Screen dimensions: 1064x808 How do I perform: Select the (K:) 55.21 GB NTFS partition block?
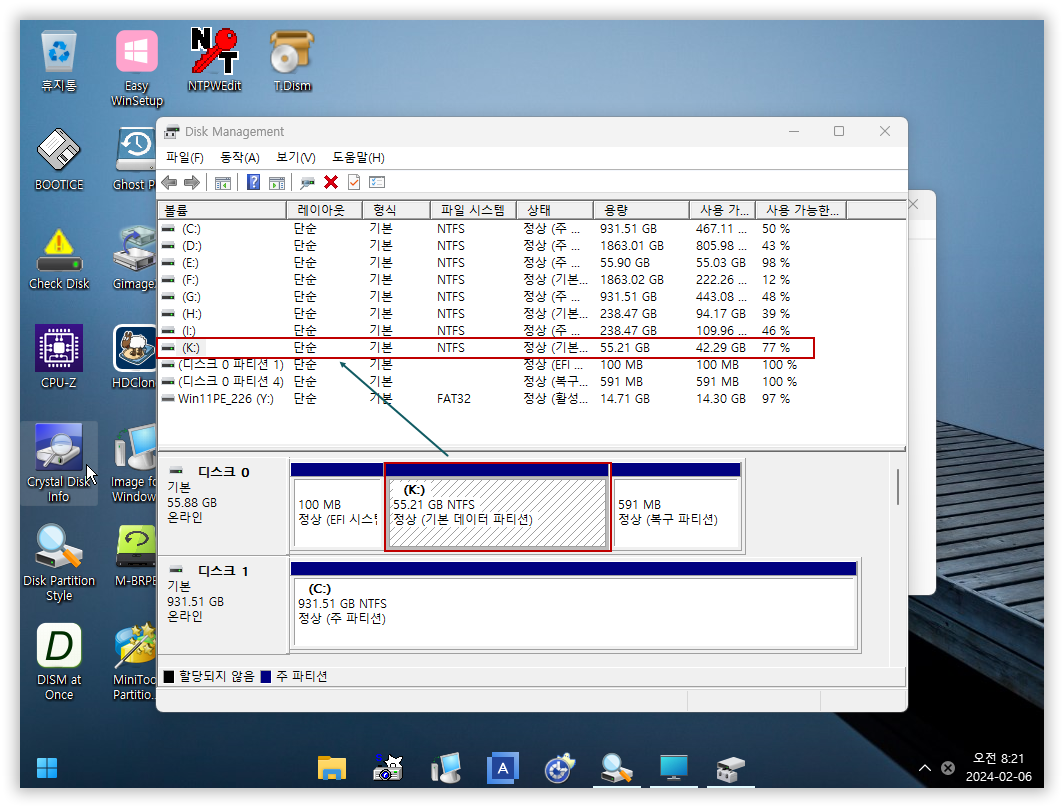[497, 506]
